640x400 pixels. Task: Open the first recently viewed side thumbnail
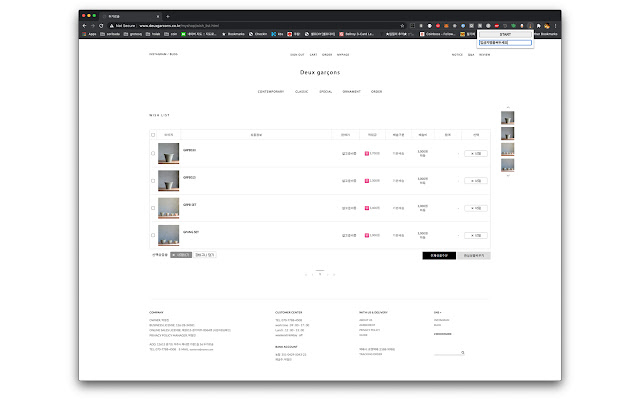click(508, 118)
